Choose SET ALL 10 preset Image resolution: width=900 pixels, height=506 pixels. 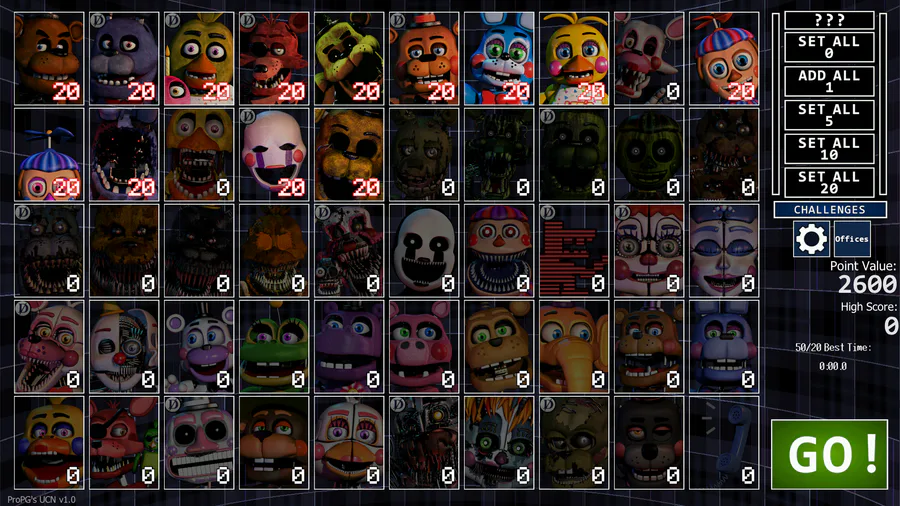829,149
